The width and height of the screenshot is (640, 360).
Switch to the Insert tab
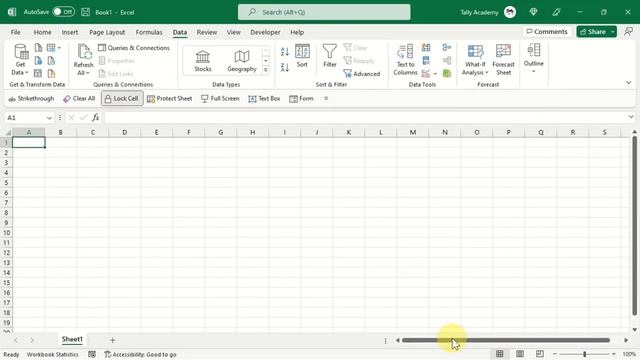70,32
